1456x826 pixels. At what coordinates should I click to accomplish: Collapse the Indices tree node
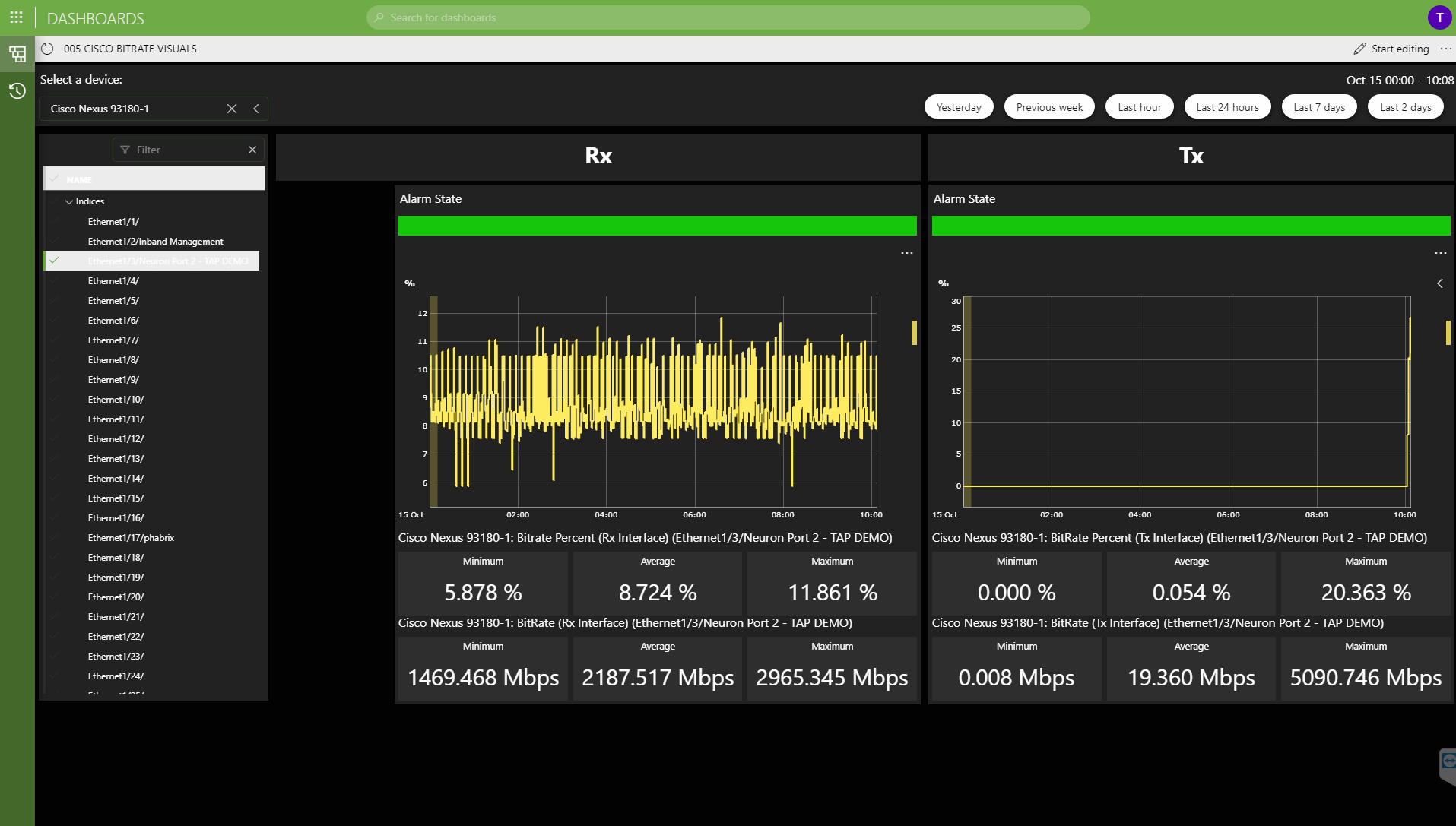(x=69, y=201)
